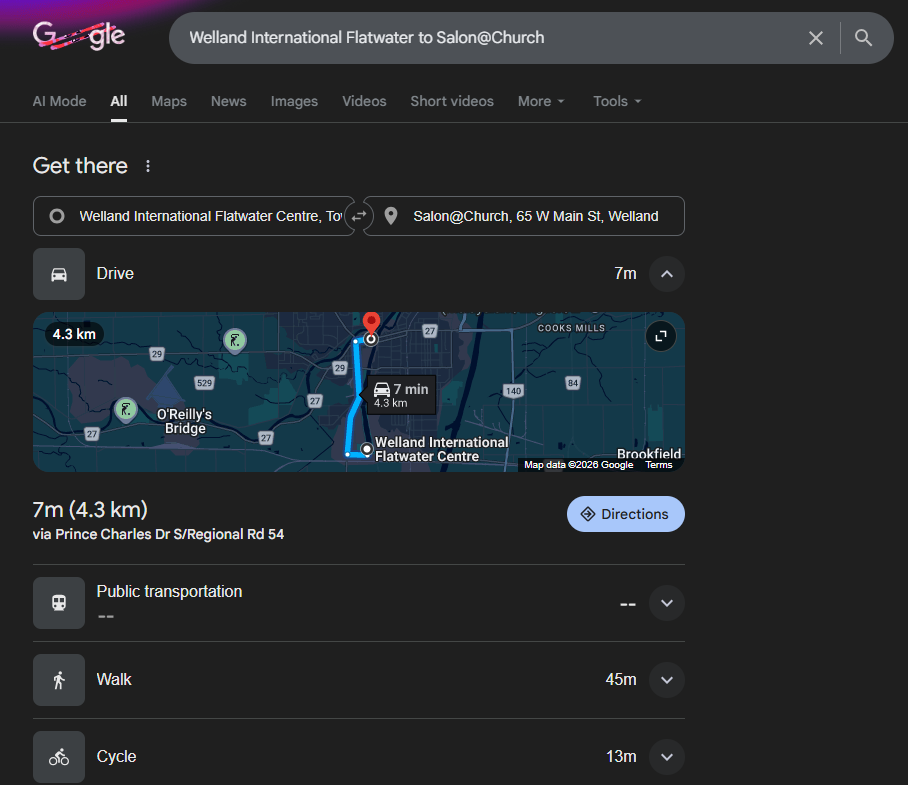Screen dimensions: 908x785
Task: Click the Walk pedestrian icon
Action: (x=59, y=680)
